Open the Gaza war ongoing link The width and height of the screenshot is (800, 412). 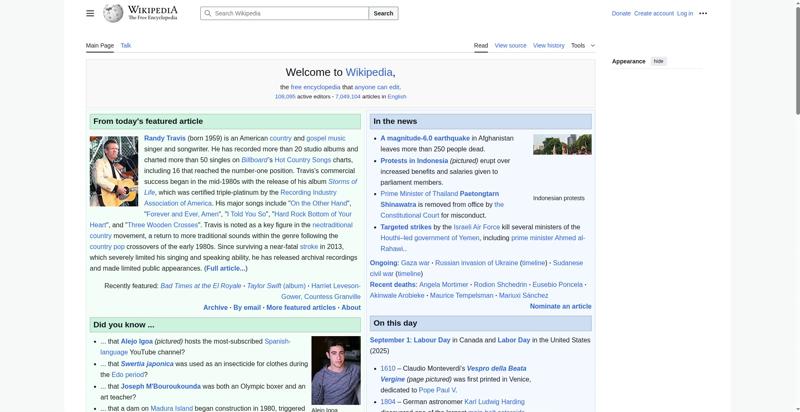pos(415,263)
